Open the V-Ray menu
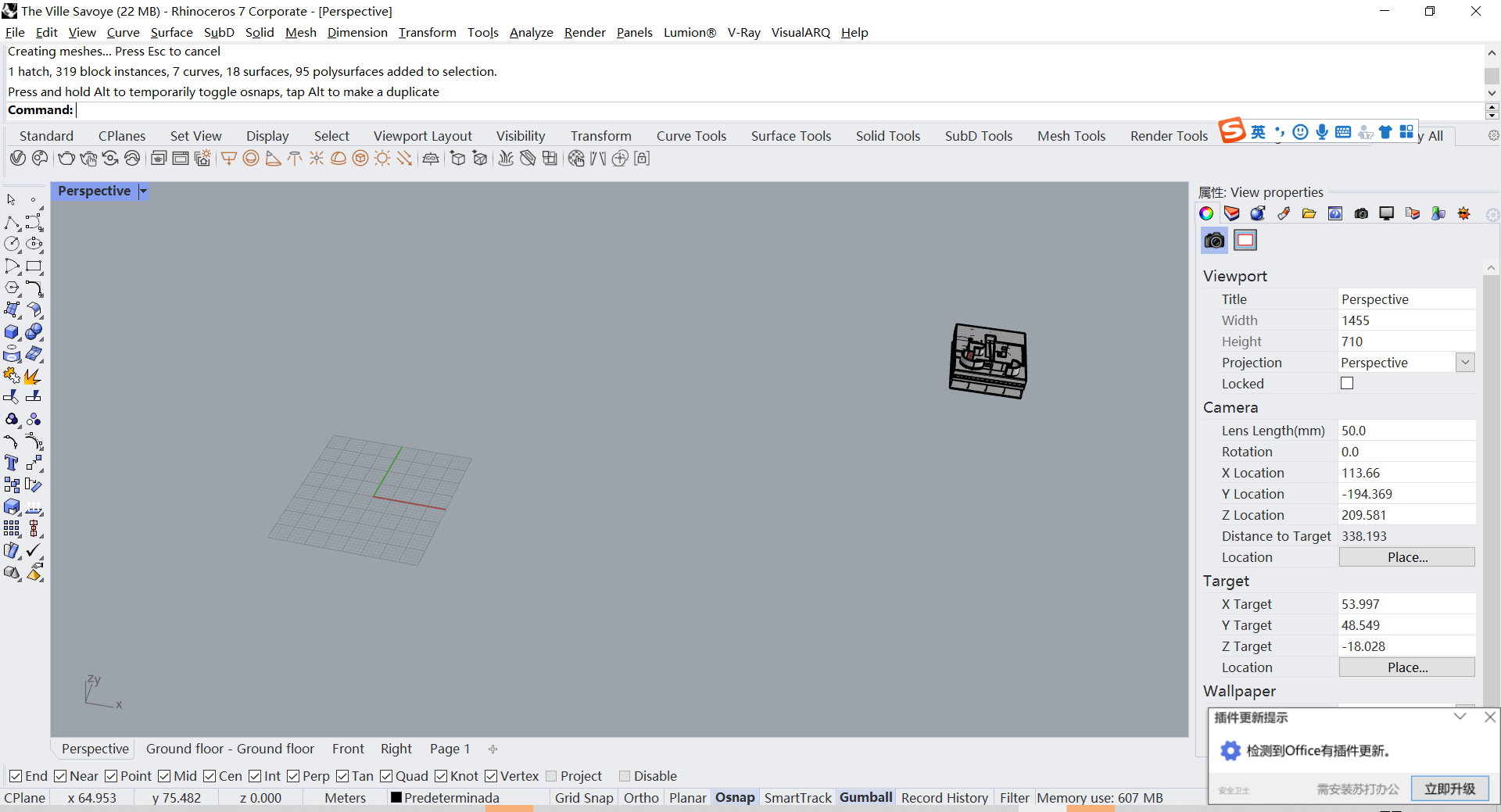The width and height of the screenshot is (1501, 812). tap(743, 32)
